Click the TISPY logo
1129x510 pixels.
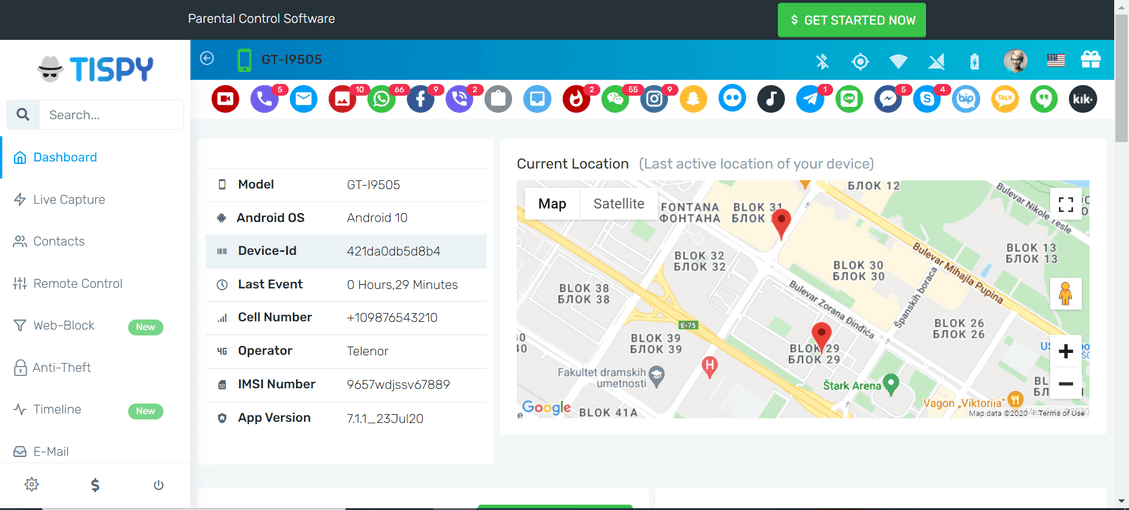click(x=95, y=68)
